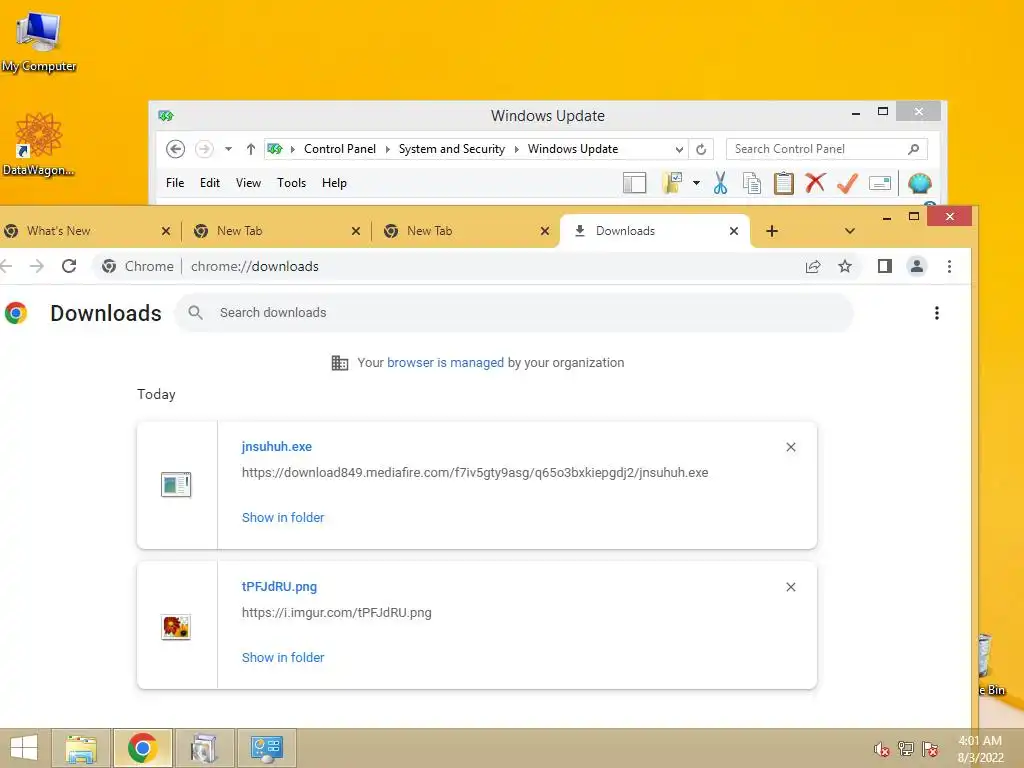
Task: Click Control Panel breadcrumb
Action: [340, 149]
